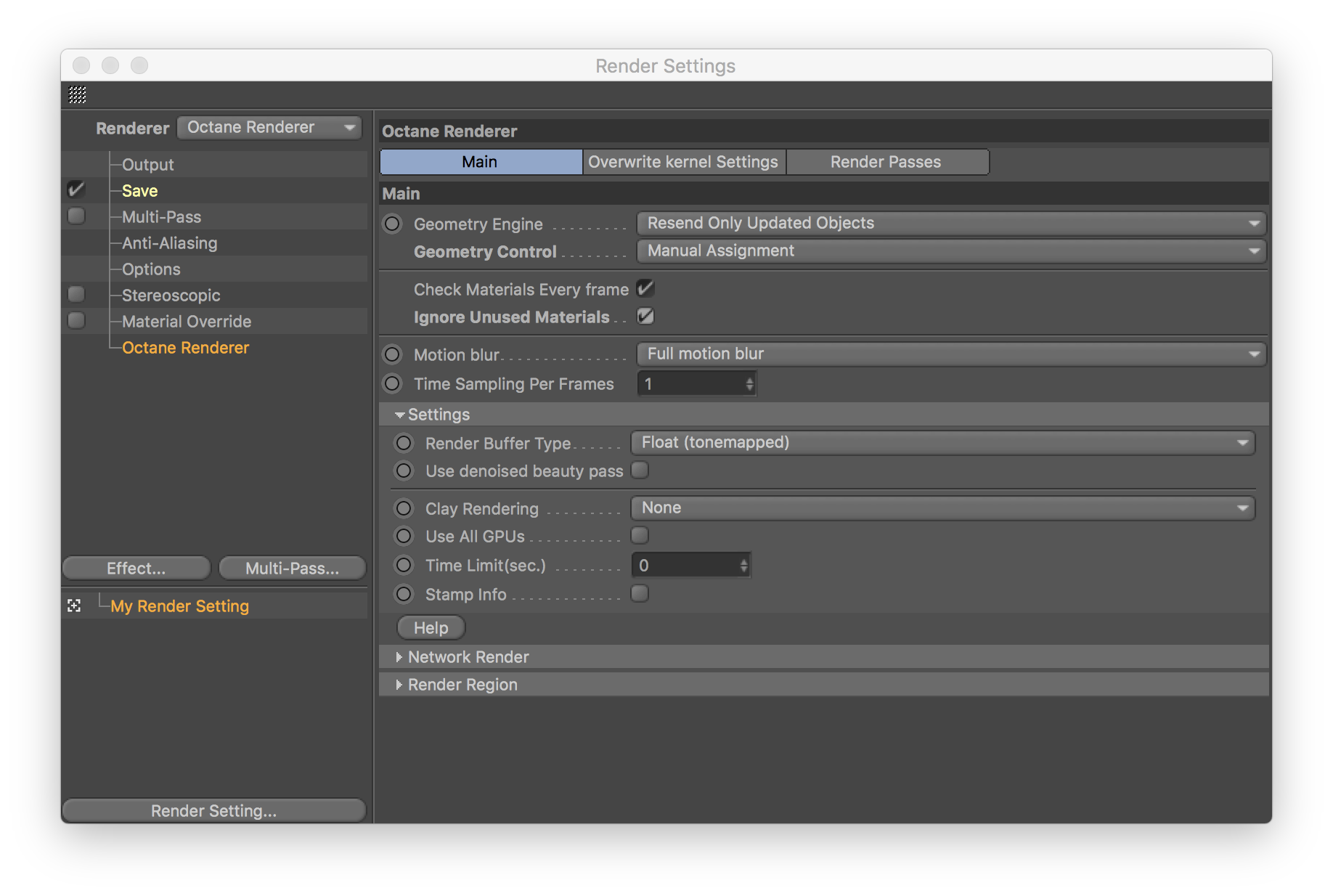This screenshot has width=1333, height=896.
Task: Enable the Multi-Pass checkbox
Action: click(x=76, y=216)
